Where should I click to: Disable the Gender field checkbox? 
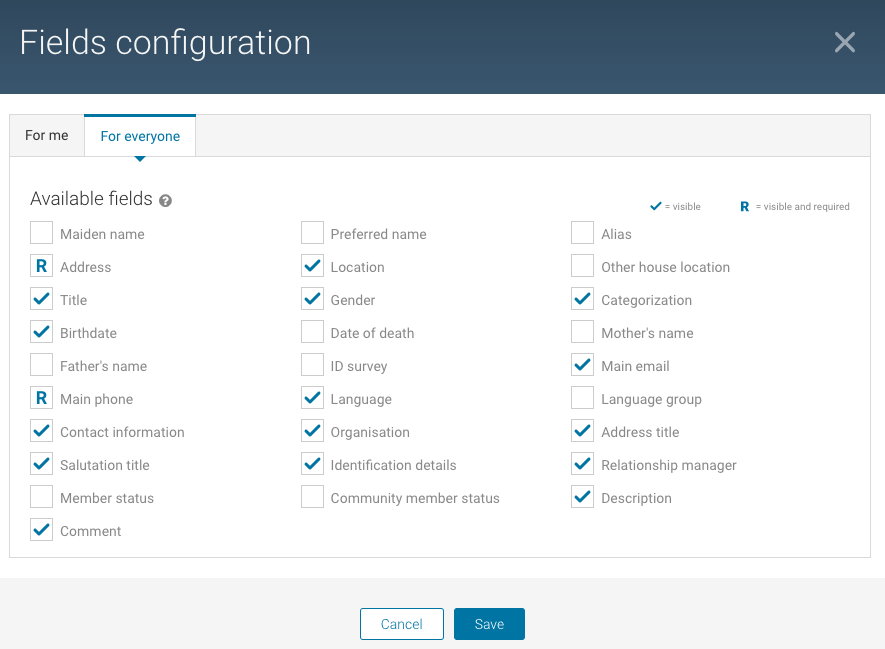tap(312, 299)
